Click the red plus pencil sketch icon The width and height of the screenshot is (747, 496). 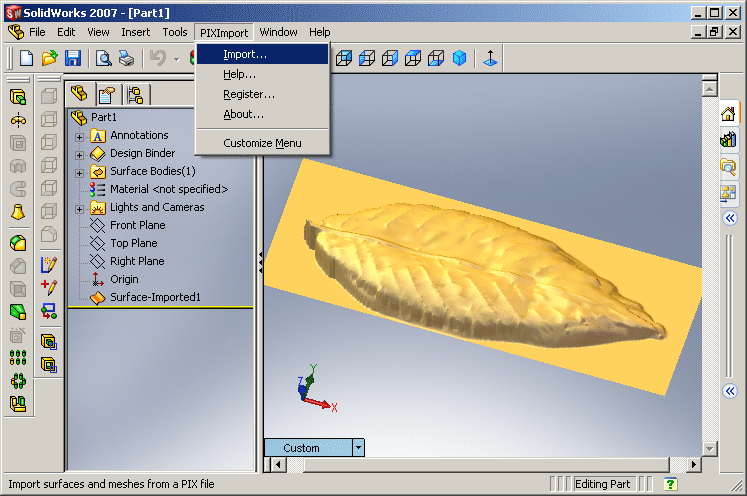point(49,287)
